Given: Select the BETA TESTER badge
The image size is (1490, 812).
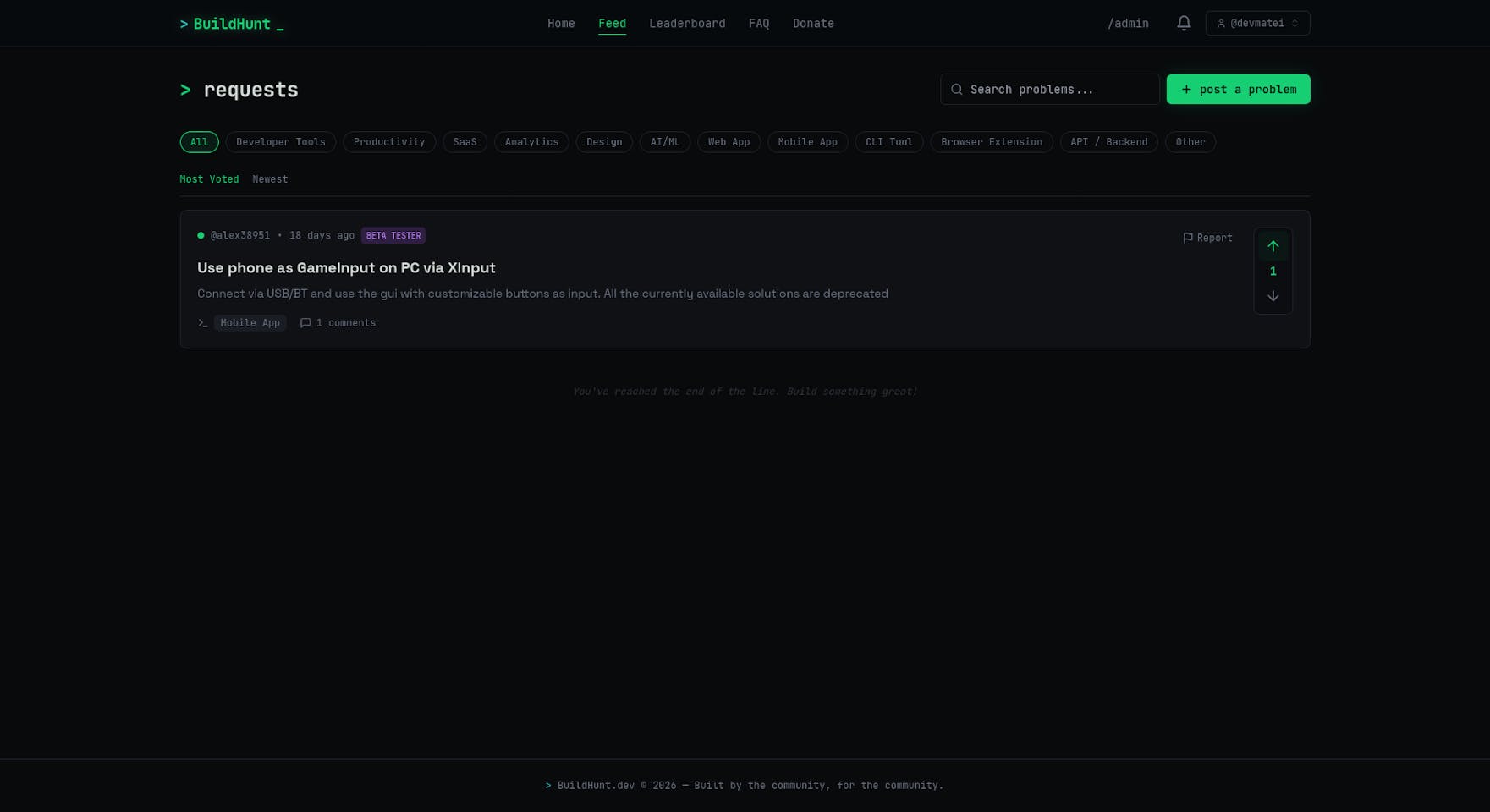Looking at the screenshot, I should (x=393, y=235).
